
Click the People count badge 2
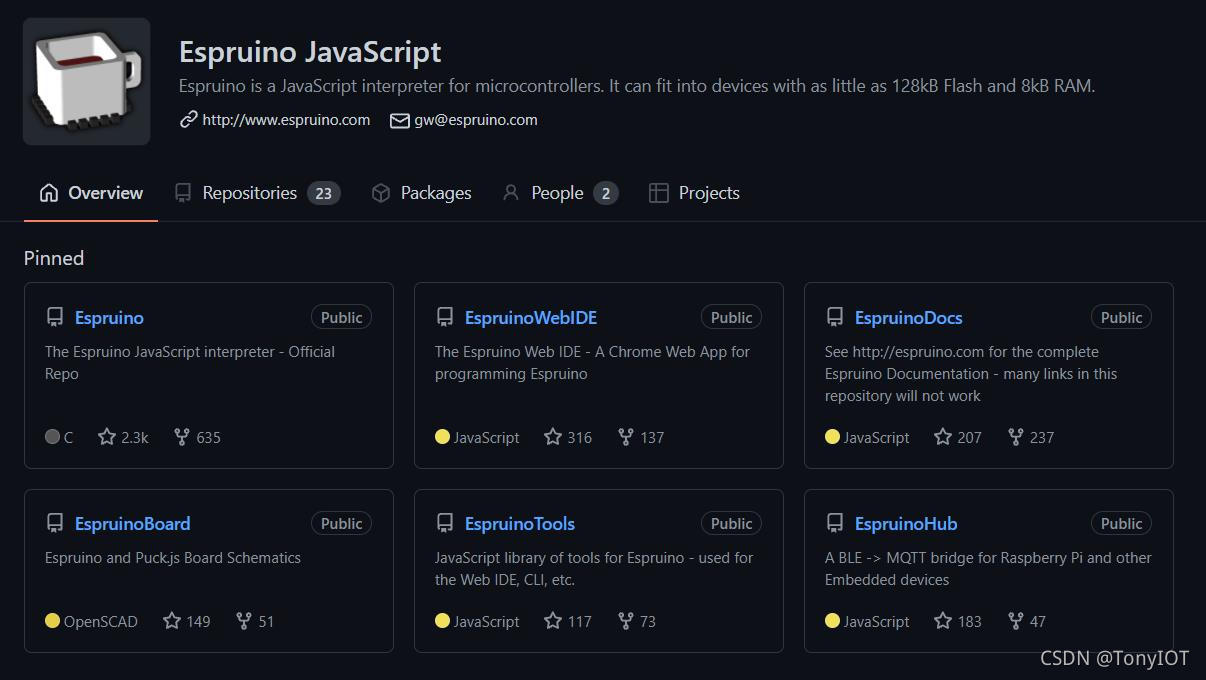(x=605, y=193)
